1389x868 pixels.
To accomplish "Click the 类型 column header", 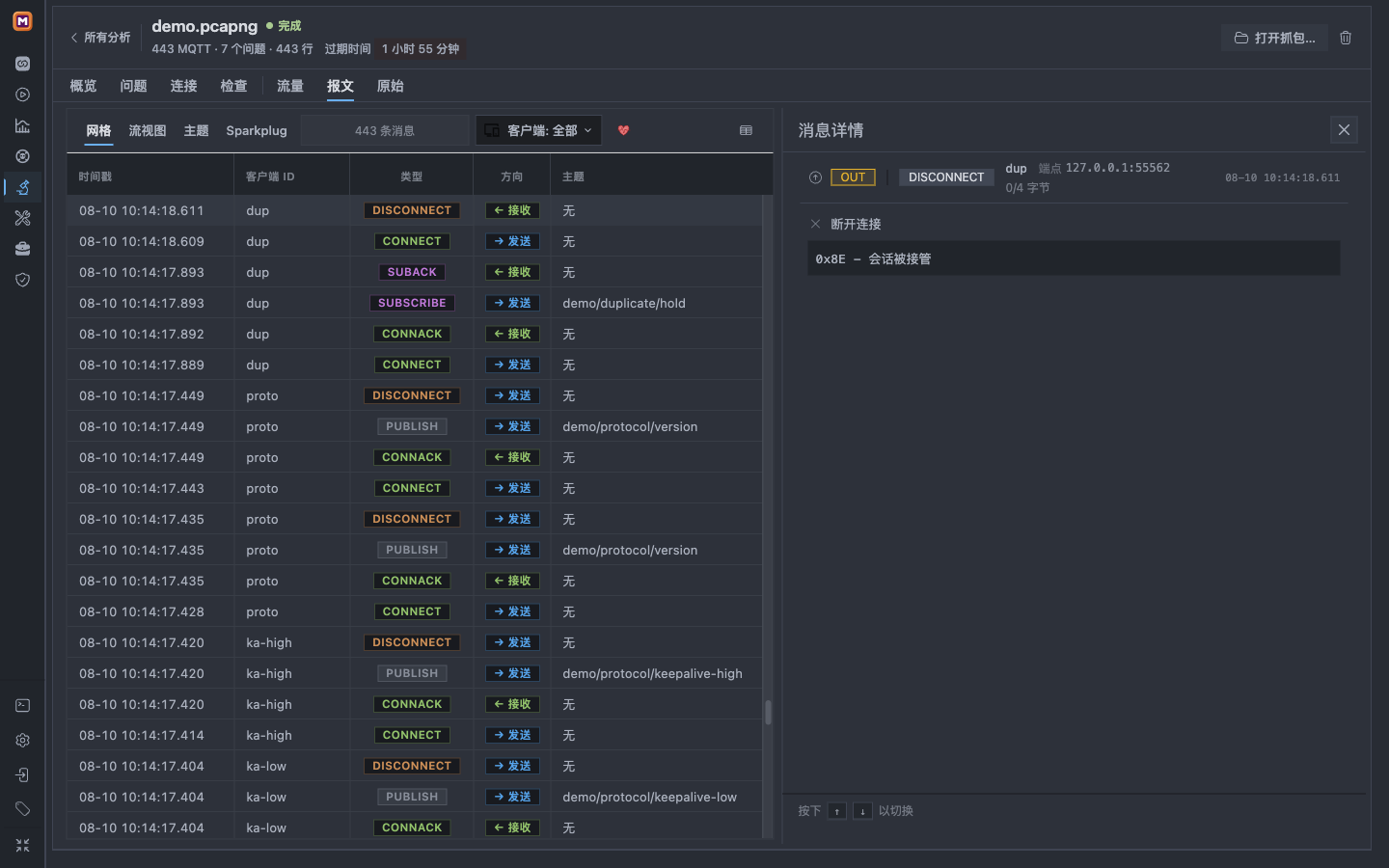I will pos(412,176).
